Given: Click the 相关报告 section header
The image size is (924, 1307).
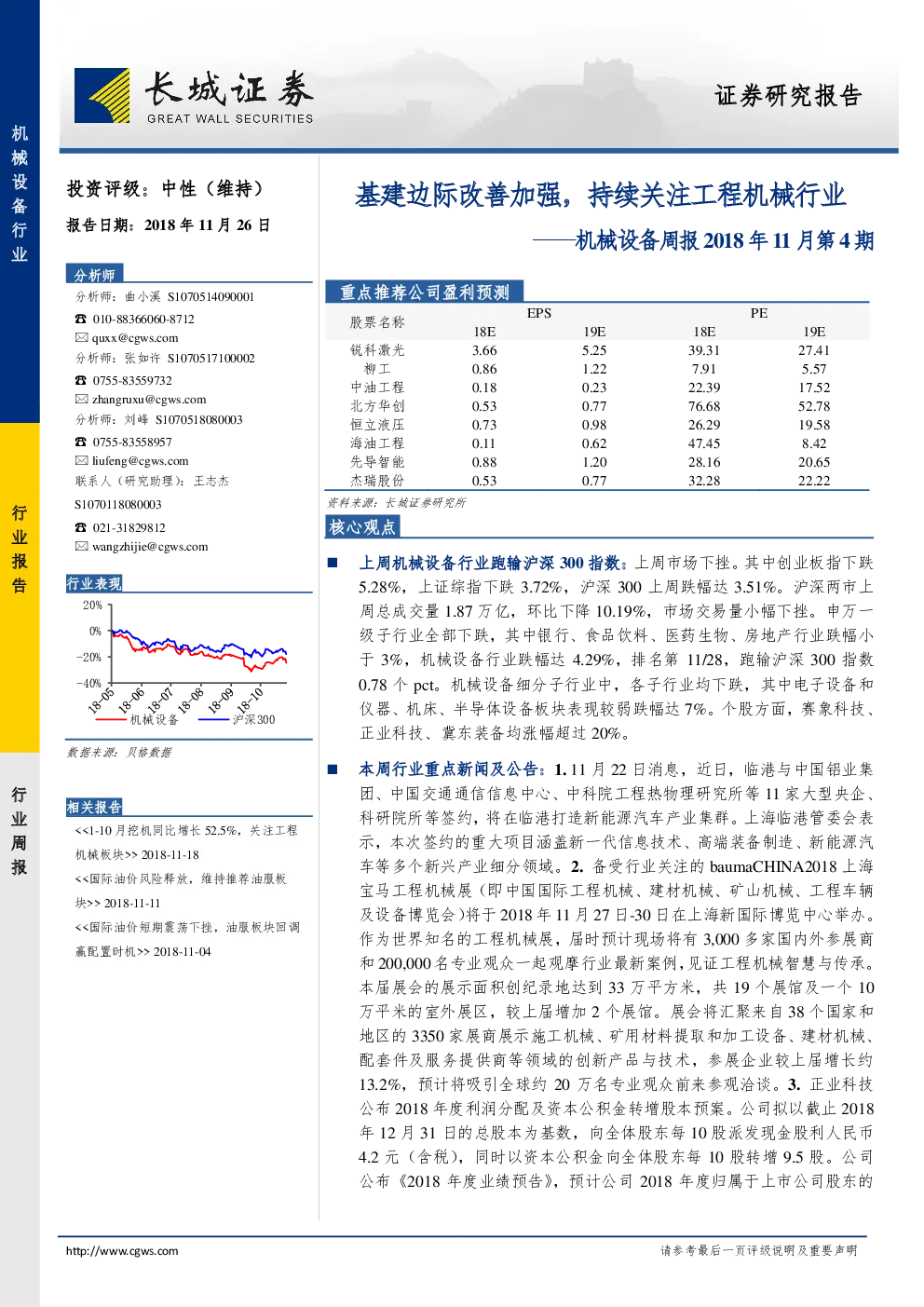Looking at the screenshot, I should pos(94,807).
